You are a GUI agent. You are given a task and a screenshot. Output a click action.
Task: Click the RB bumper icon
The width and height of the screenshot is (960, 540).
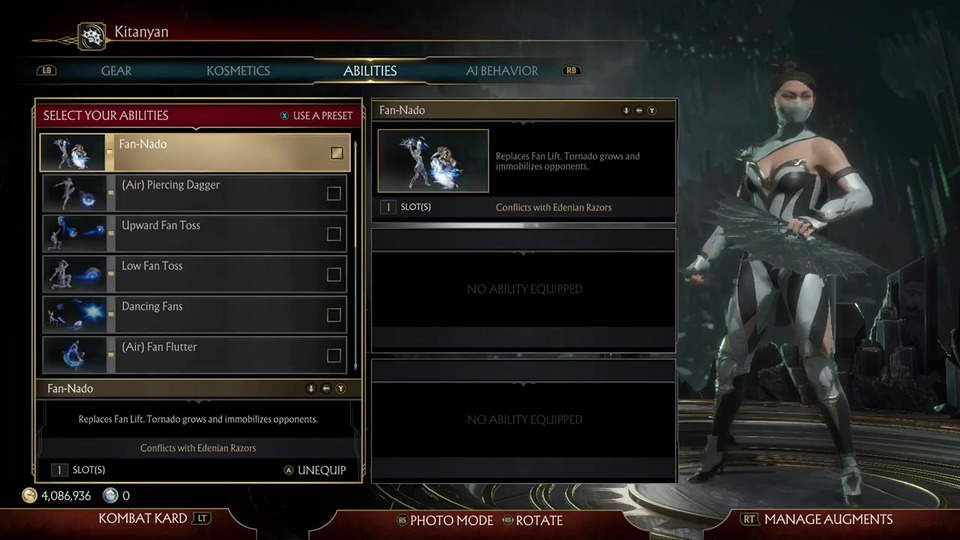[571, 70]
